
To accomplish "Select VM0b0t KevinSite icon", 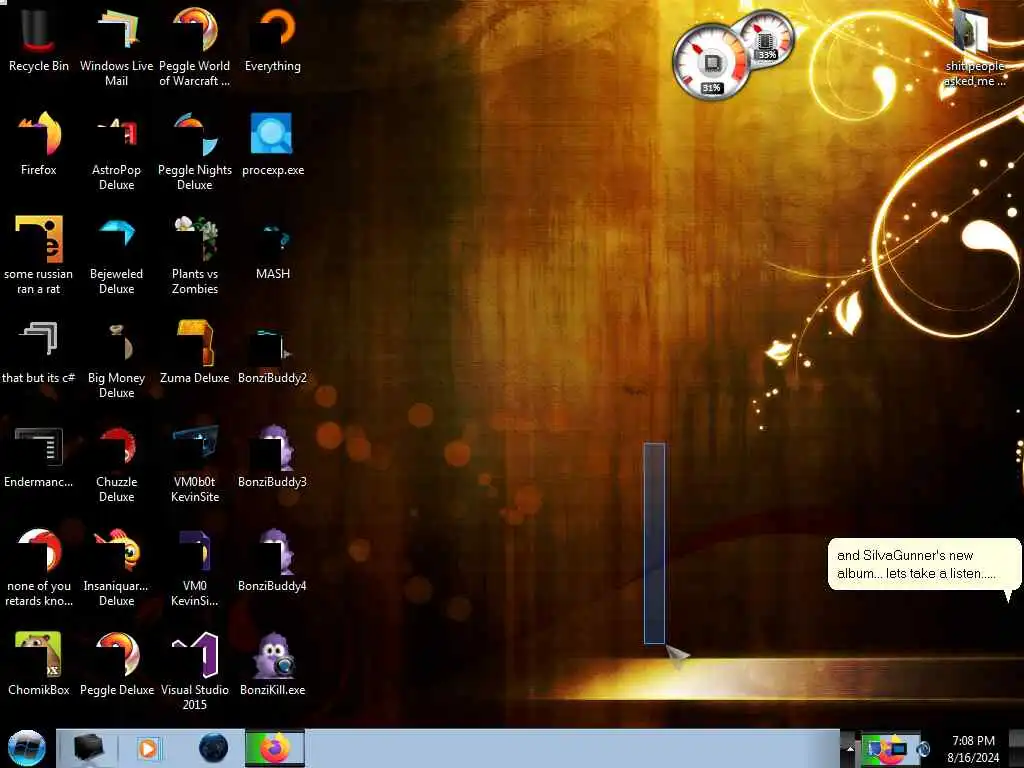I will point(195,463).
